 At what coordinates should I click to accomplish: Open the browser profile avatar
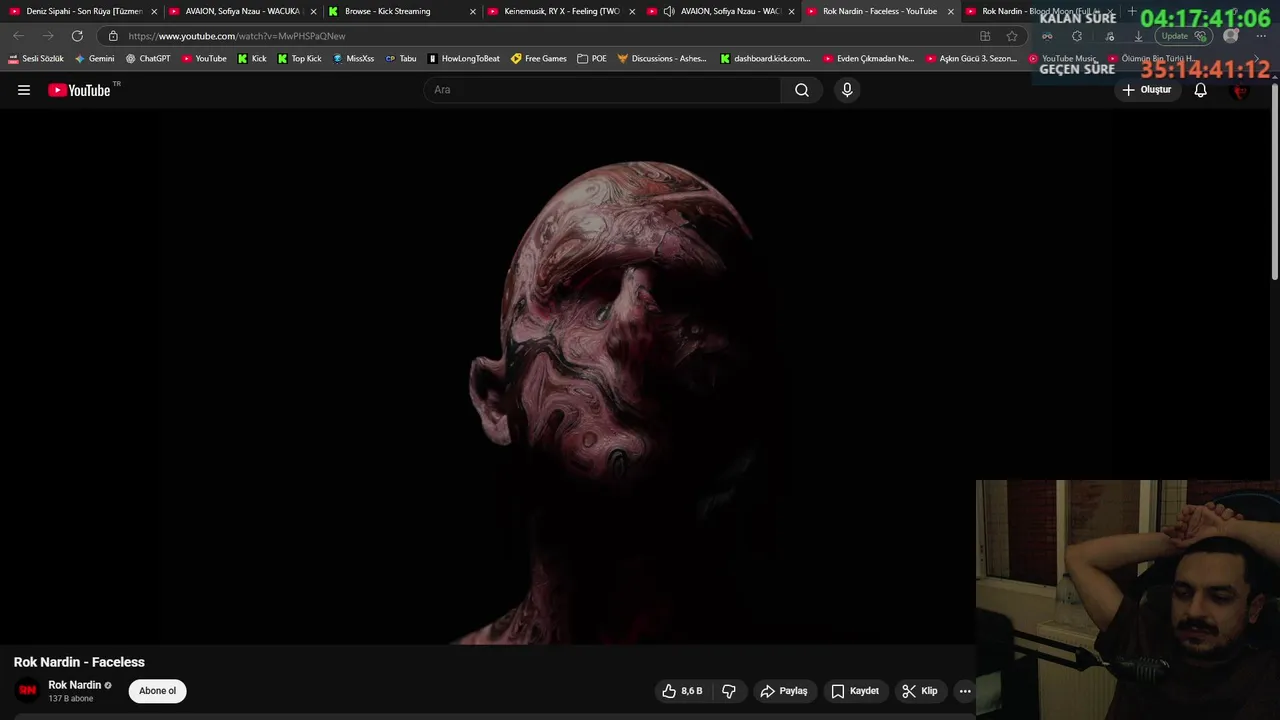click(x=1231, y=36)
